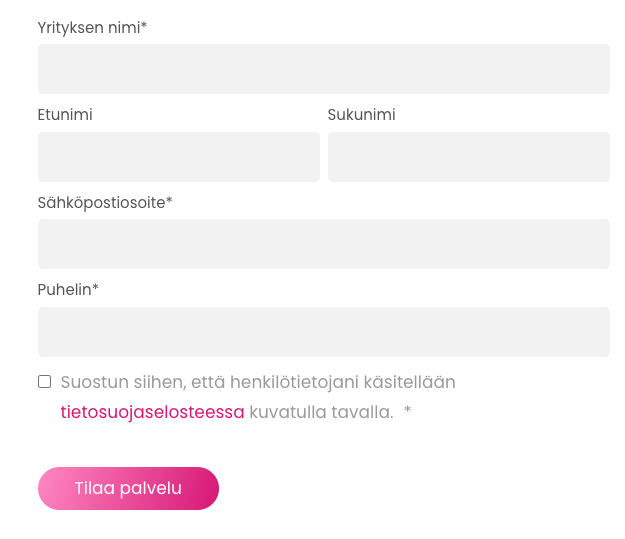The width and height of the screenshot is (625, 539).
Task: Click the 'kuvatulla tavalla' text
Action: click(x=321, y=412)
